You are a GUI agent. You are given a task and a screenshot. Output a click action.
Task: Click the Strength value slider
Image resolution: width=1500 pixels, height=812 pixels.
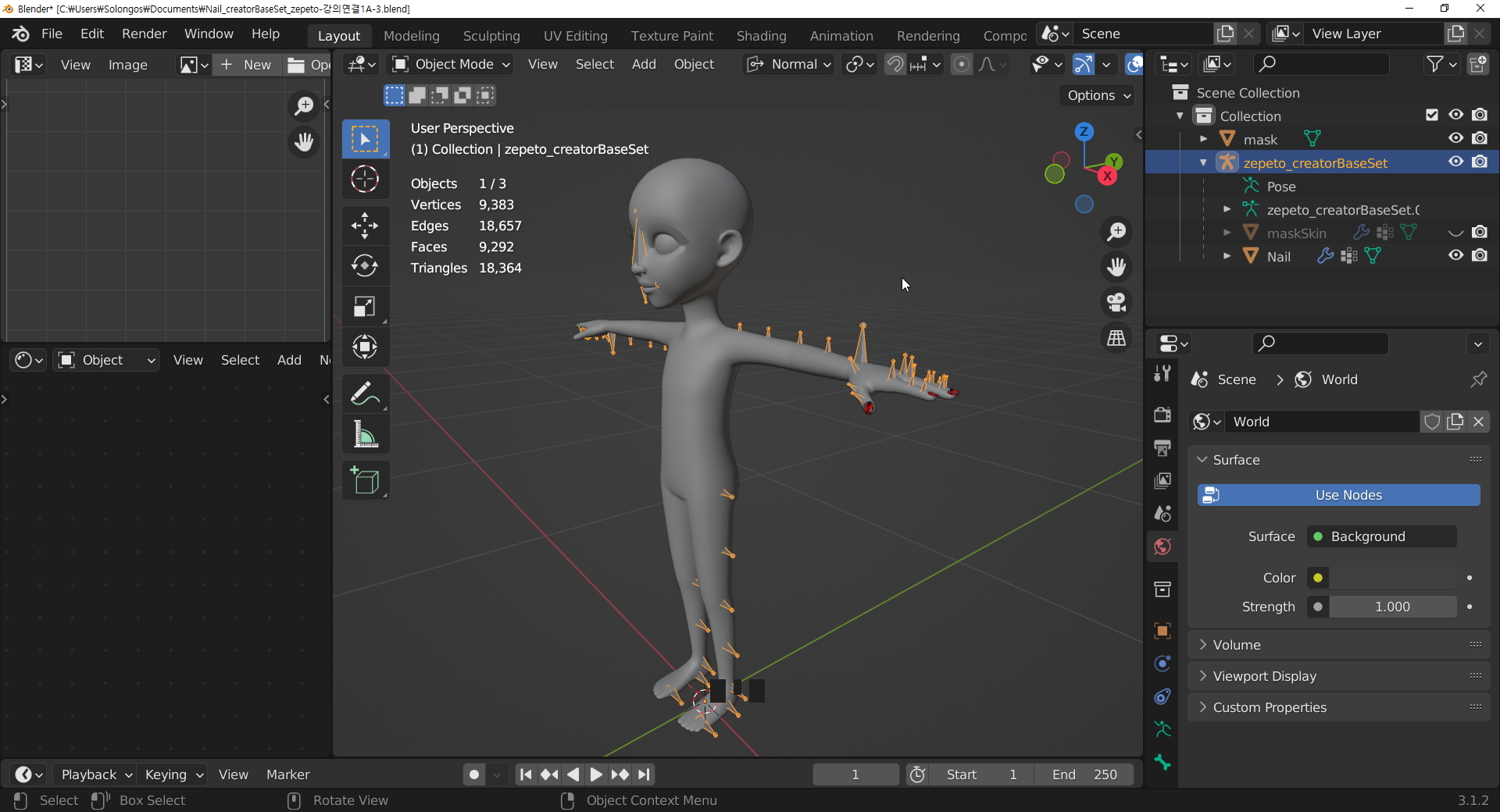point(1392,607)
